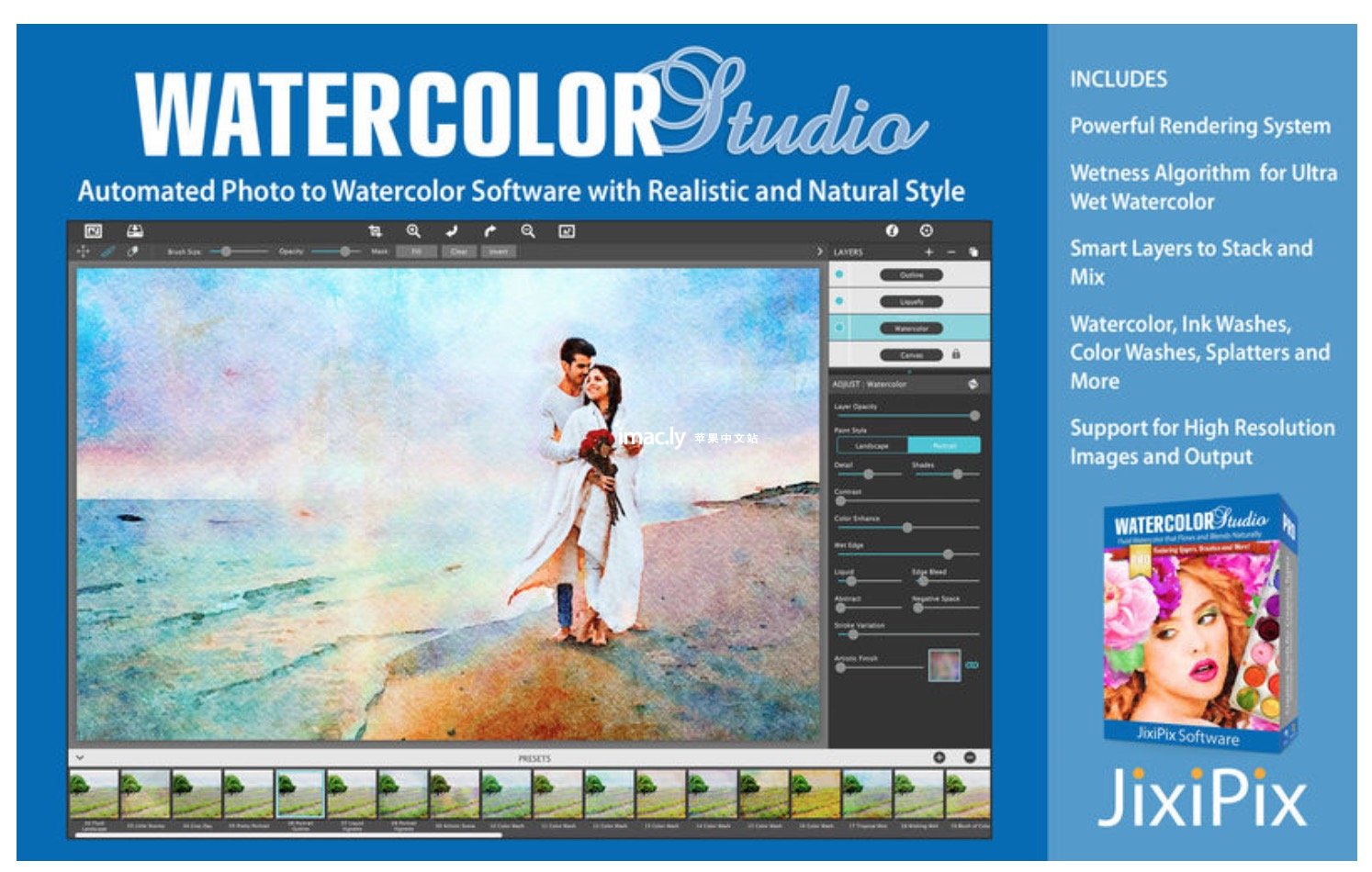
Task: Click the Artistic Finish texture swatch
Action: pos(944,665)
